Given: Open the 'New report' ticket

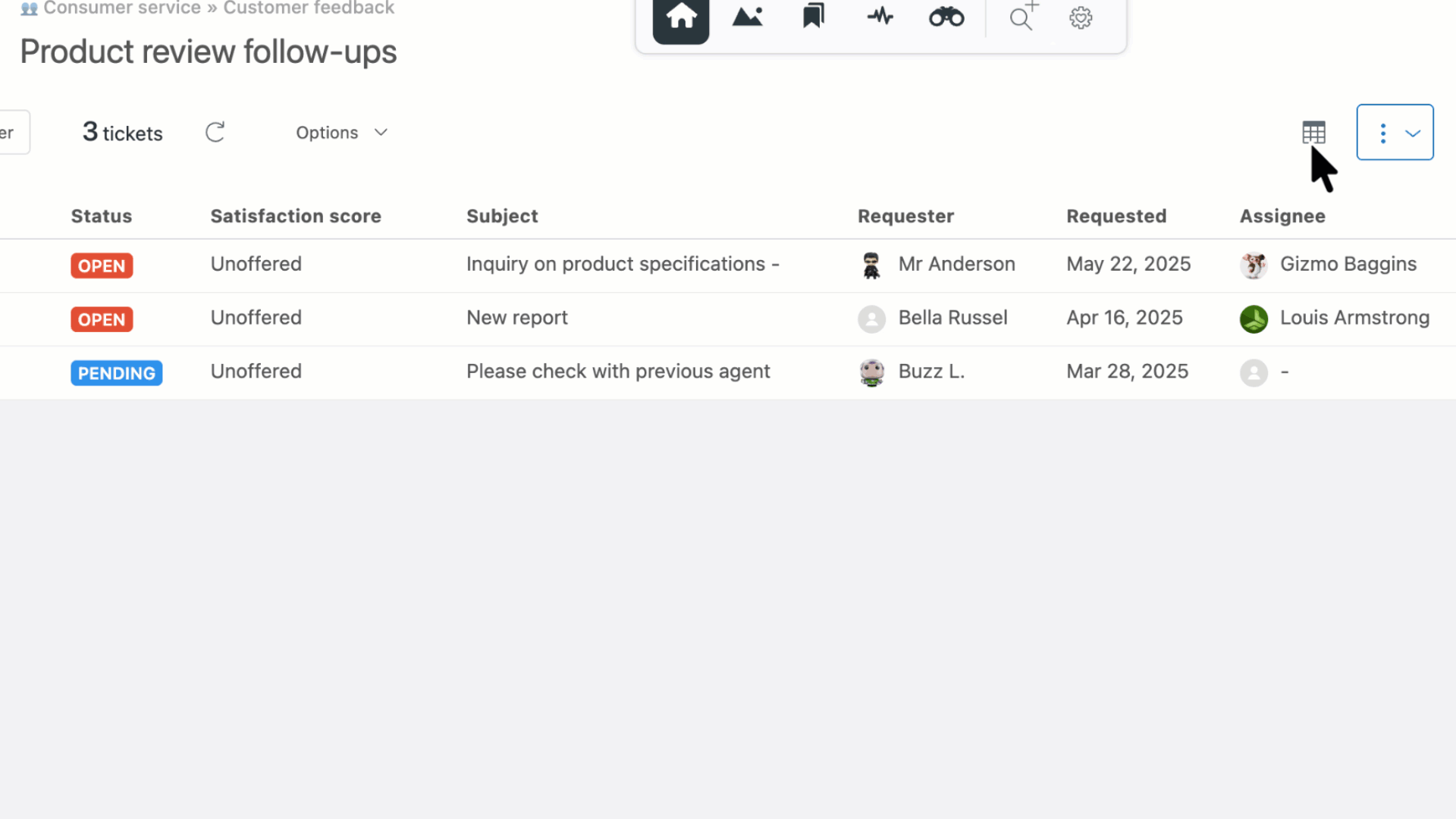Looking at the screenshot, I should (x=517, y=318).
